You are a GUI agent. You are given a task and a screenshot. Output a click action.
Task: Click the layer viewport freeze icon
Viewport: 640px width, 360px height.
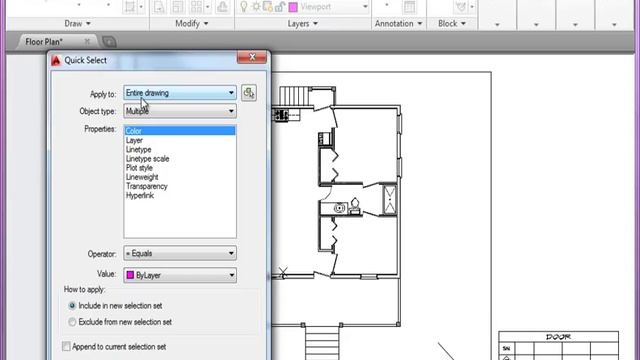point(268,7)
